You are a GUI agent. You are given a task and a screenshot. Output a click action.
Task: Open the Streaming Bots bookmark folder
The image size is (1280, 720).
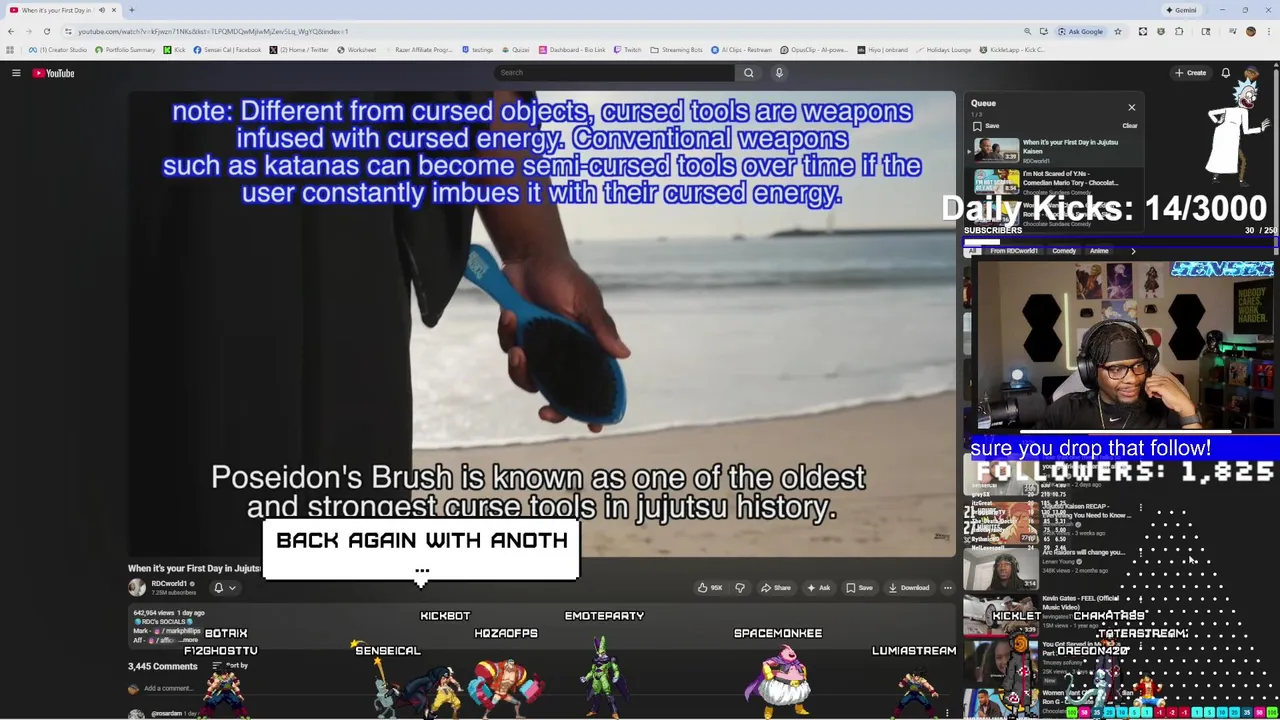pos(677,50)
